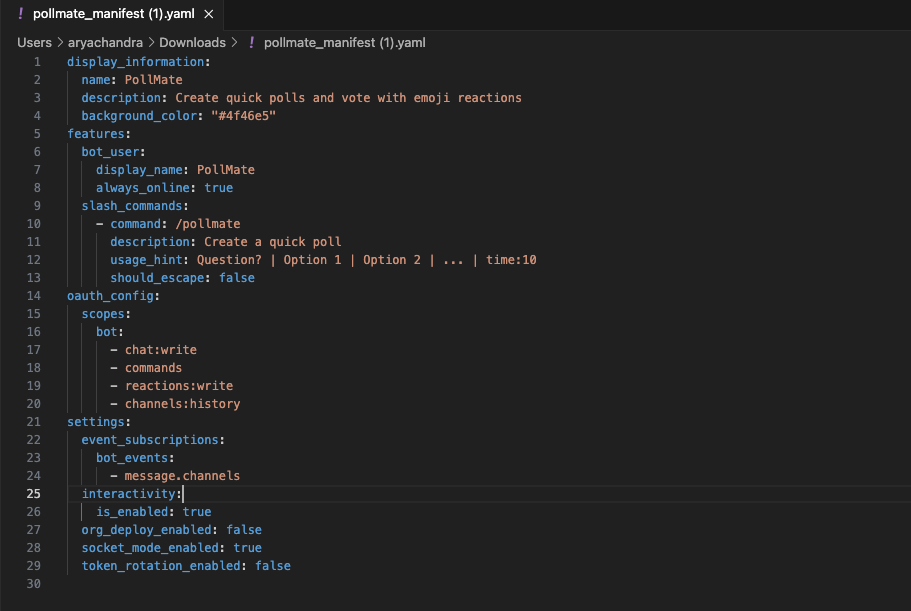Click the token_rotation_enabled key
The height and width of the screenshot is (611, 911).
[161, 566]
